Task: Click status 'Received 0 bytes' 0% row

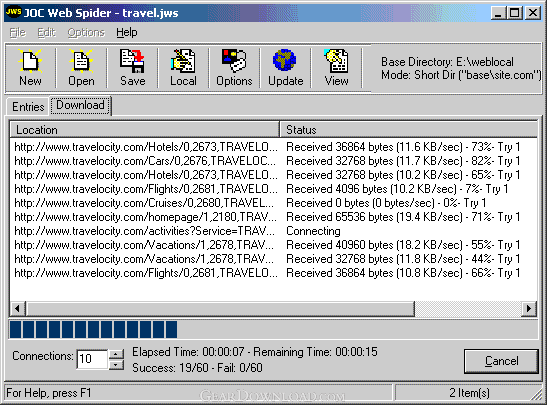Action: [x=386, y=203]
